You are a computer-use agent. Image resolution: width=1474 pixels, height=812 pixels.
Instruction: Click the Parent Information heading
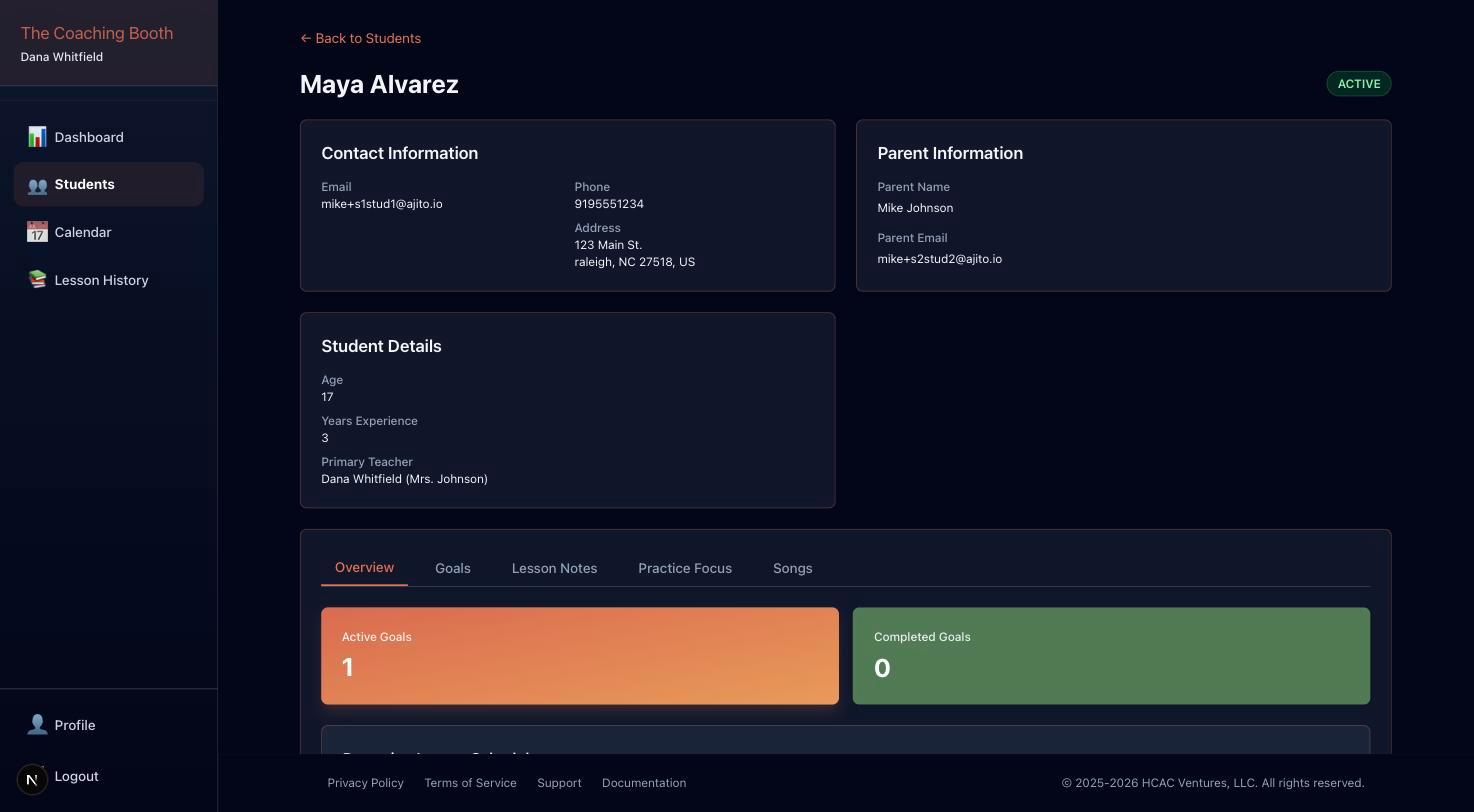click(x=950, y=153)
